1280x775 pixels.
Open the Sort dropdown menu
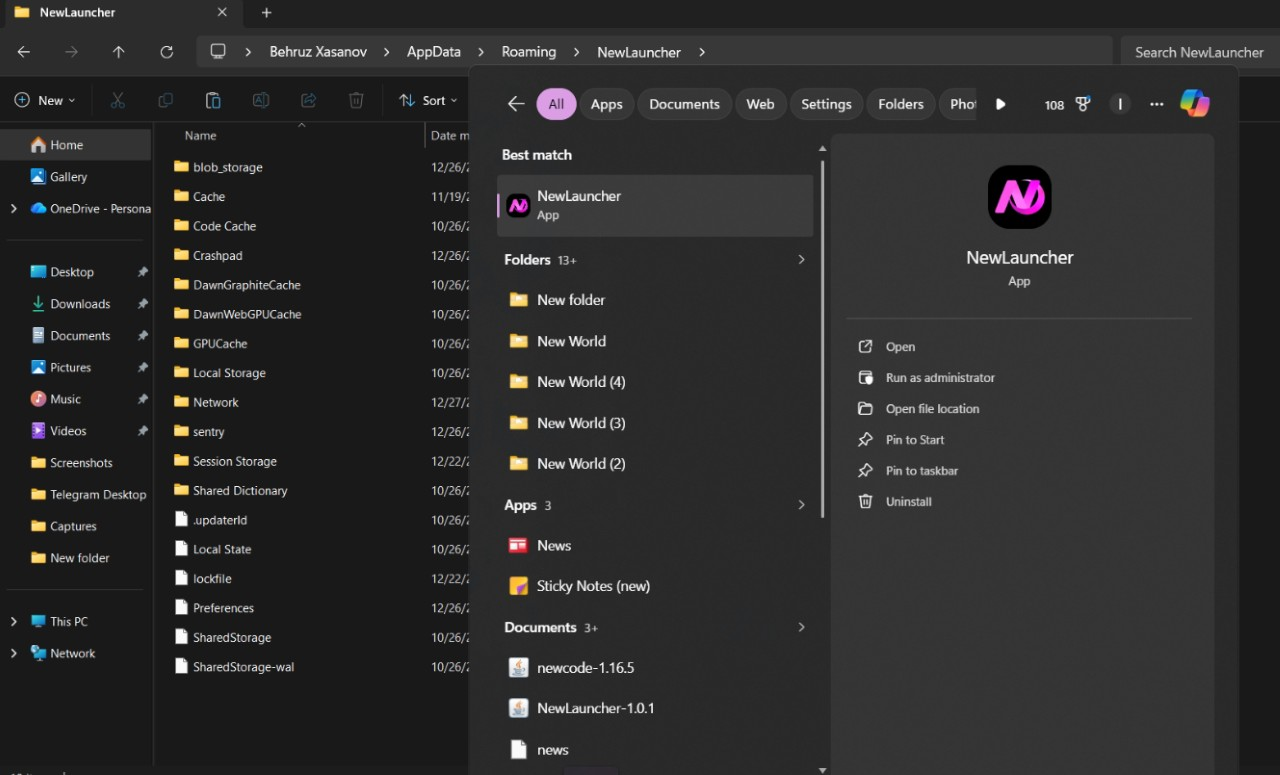coord(427,100)
